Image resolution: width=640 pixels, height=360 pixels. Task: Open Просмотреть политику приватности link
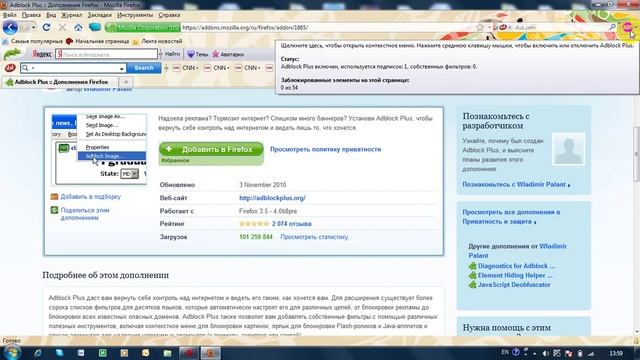pyautogui.click(x=325, y=149)
